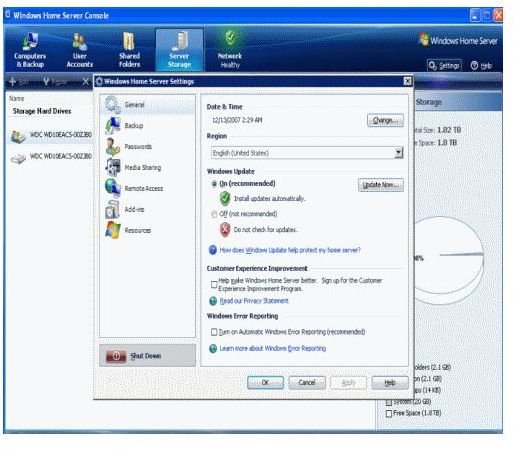Click the Update Now button
This screenshot has height=450, width=514.
381,185
